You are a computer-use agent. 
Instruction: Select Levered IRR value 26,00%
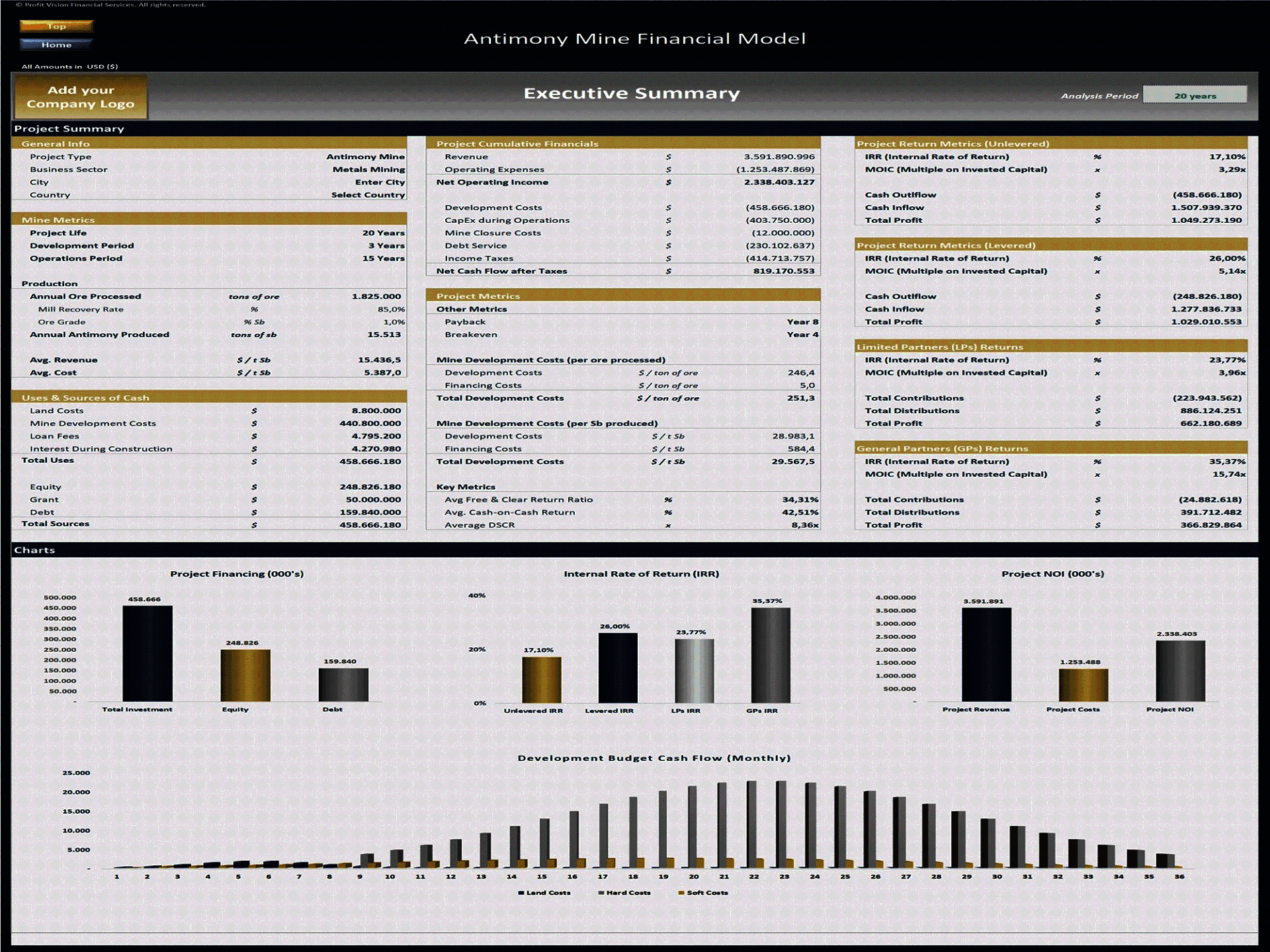click(1227, 258)
